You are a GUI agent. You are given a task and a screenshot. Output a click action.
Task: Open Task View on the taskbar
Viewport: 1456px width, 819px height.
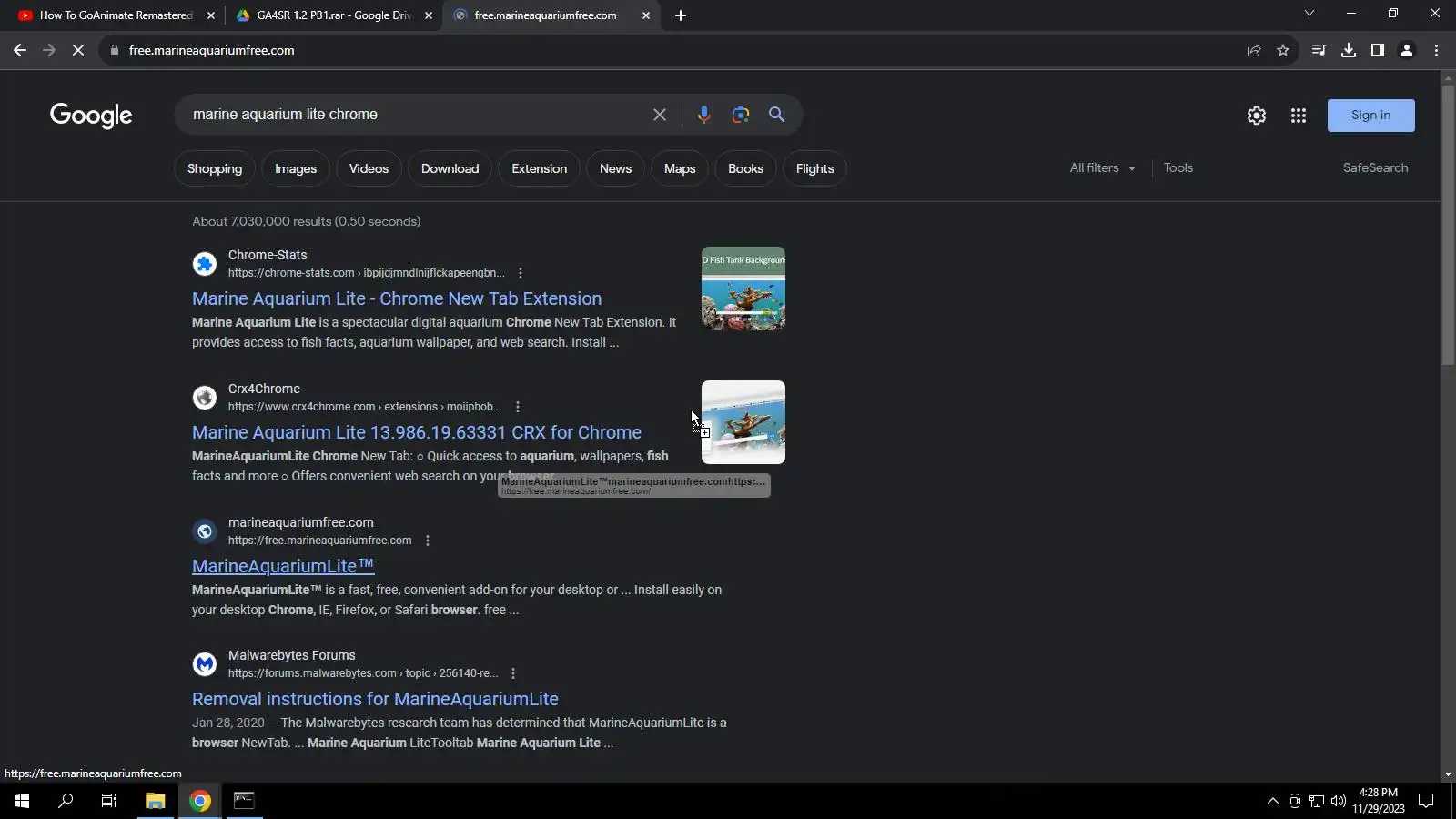click(x=109, y=801)
